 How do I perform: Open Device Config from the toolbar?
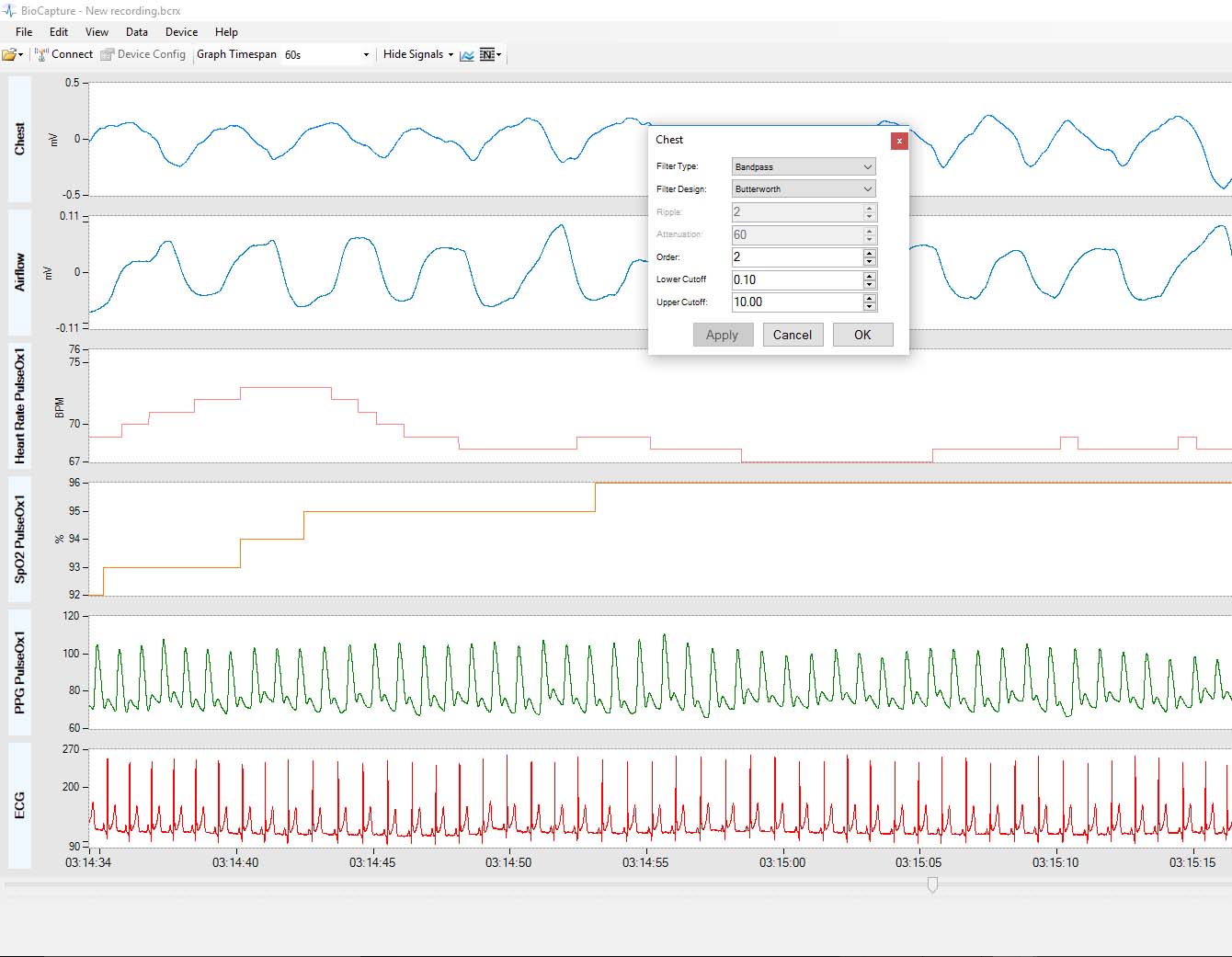coord(143,54)
